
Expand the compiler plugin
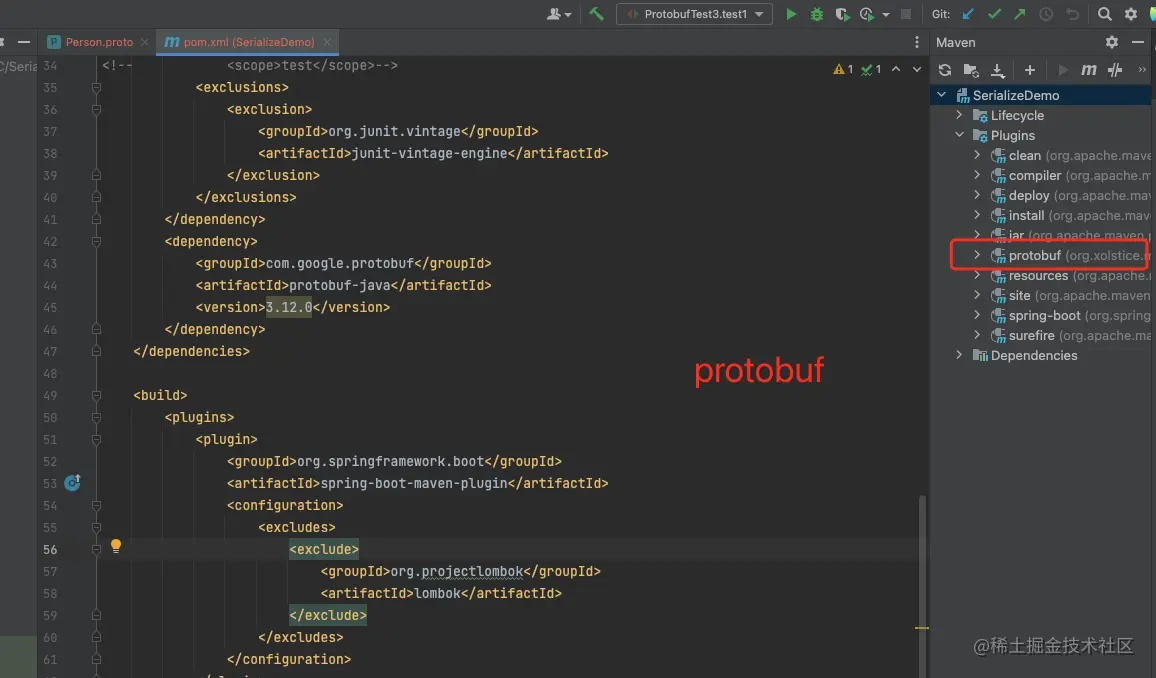(977, 175)
